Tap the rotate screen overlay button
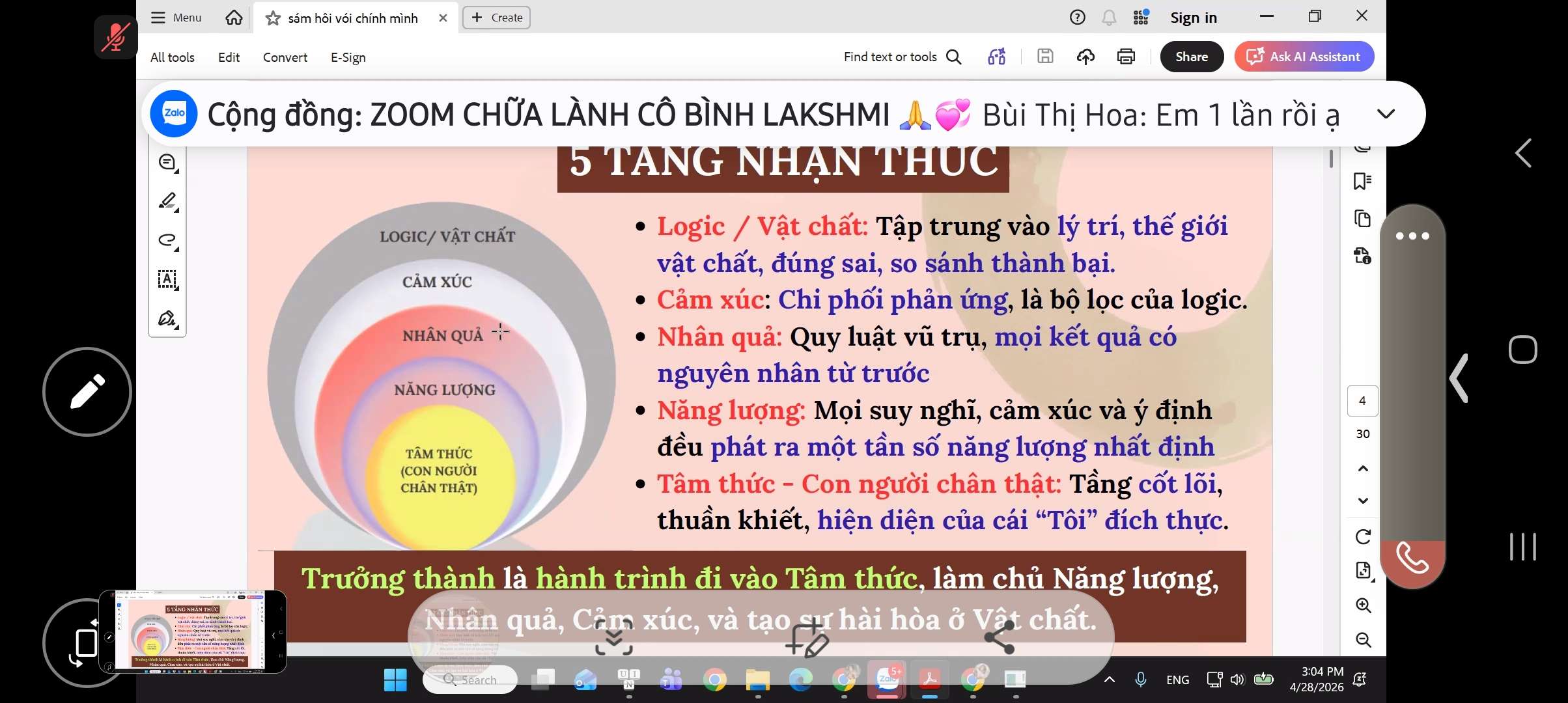This screenshot has height=703, width=1568. point(81,643)
